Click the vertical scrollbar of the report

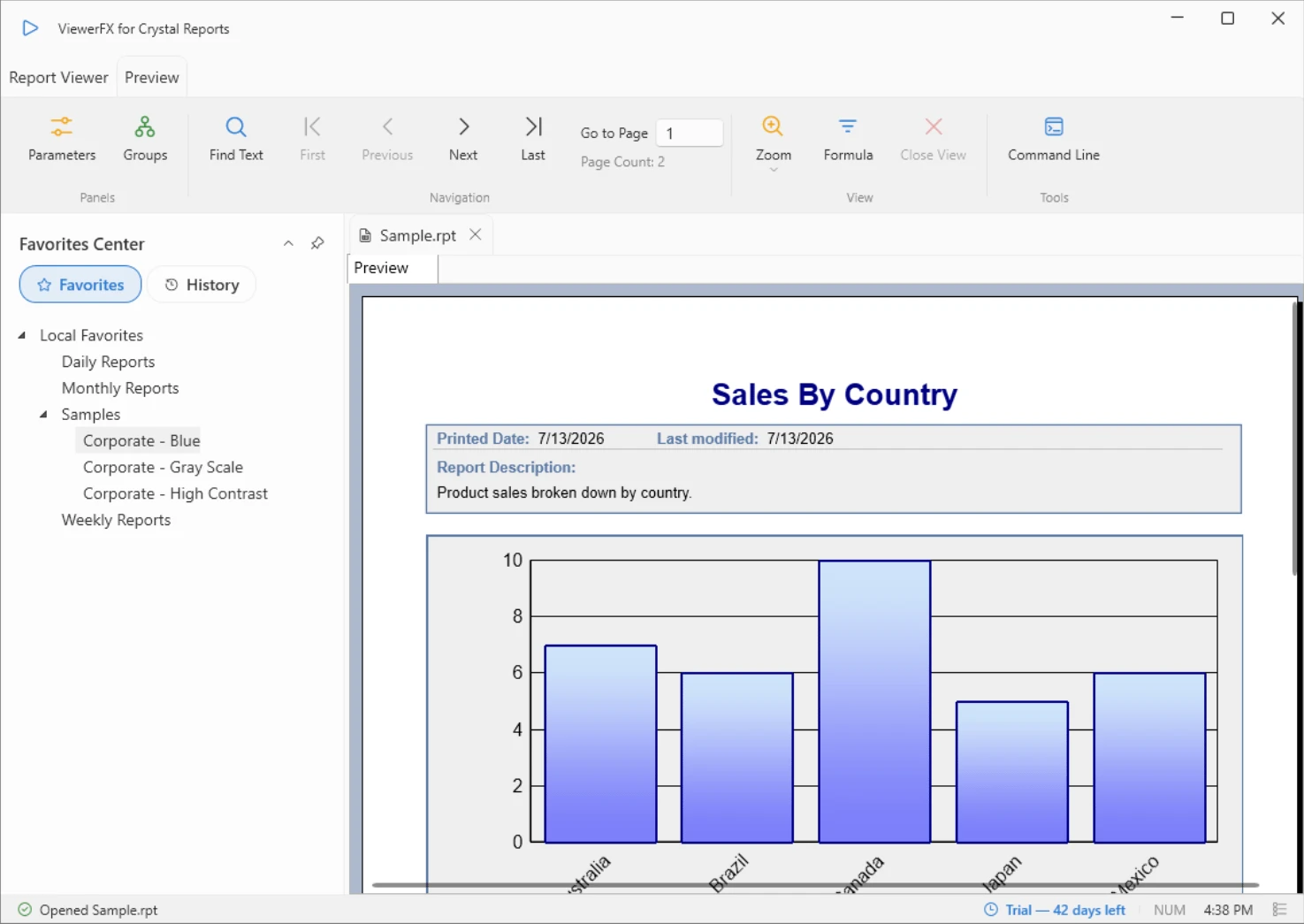(x=1295, y=439)
